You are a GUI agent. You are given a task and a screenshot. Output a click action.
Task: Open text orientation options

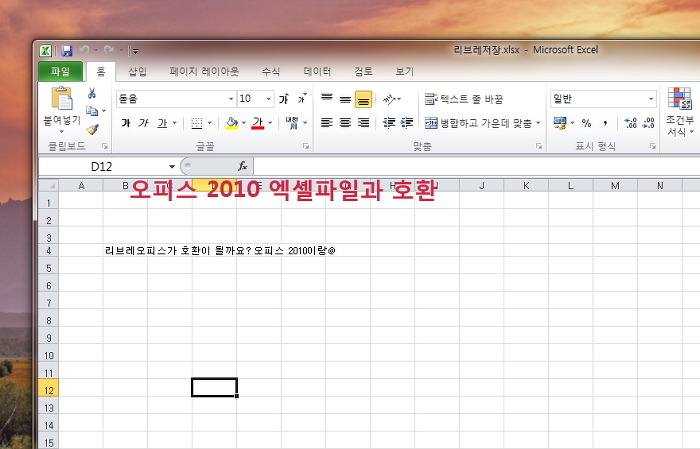[x=392, y=99]
